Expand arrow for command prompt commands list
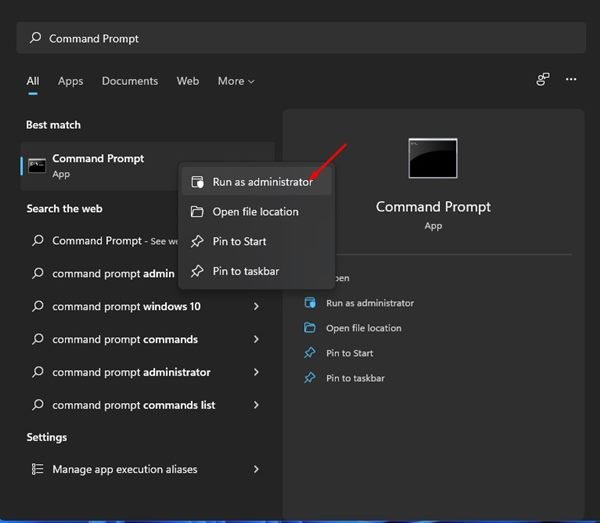600x523 pixels. pos(256,405)
